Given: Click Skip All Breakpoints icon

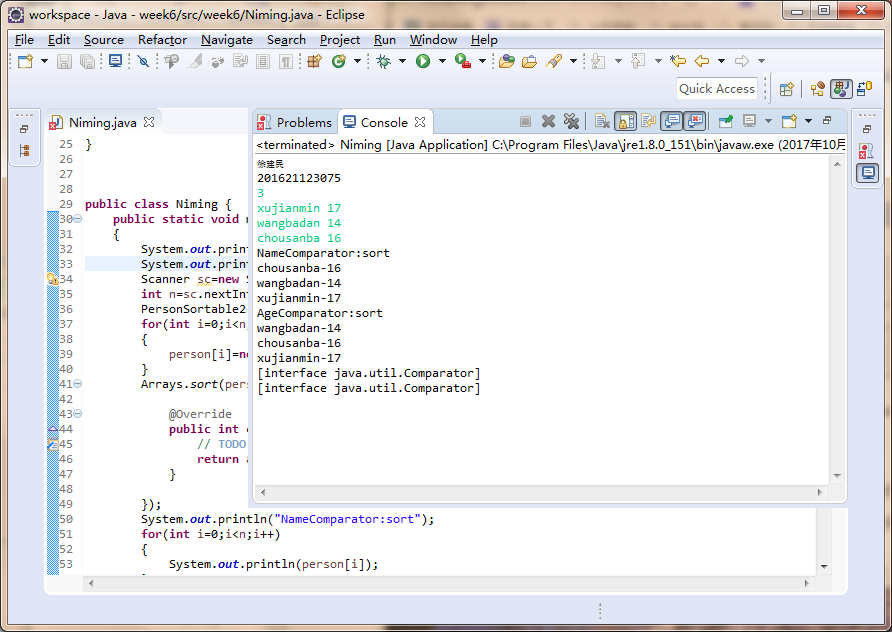Looking at the screenshot, I should click(x=143, y=61).
